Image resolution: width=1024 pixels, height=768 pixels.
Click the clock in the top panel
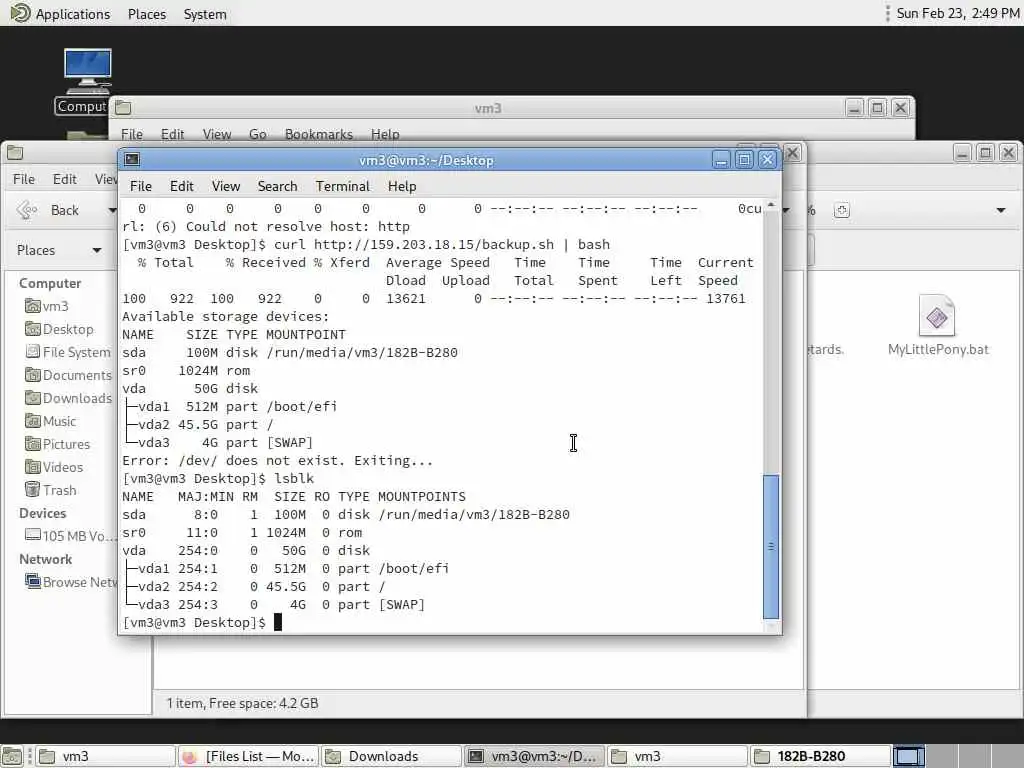click(x=957, y=13)
